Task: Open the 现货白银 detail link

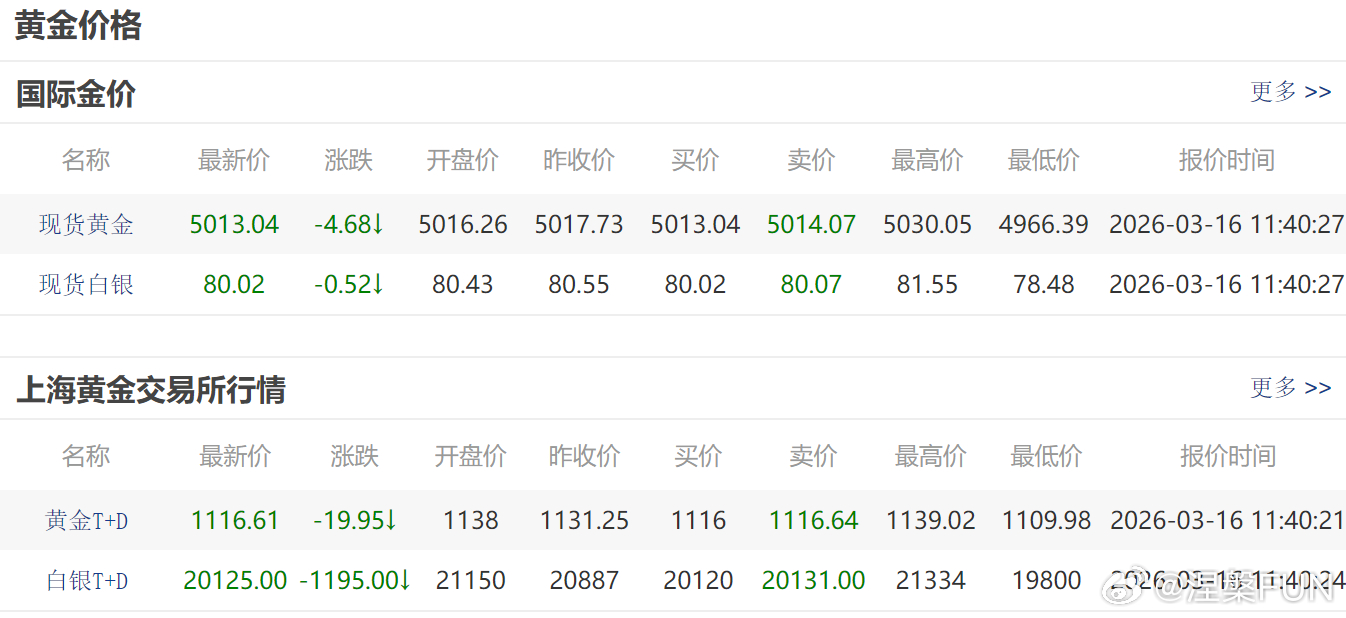Action: 86,284
